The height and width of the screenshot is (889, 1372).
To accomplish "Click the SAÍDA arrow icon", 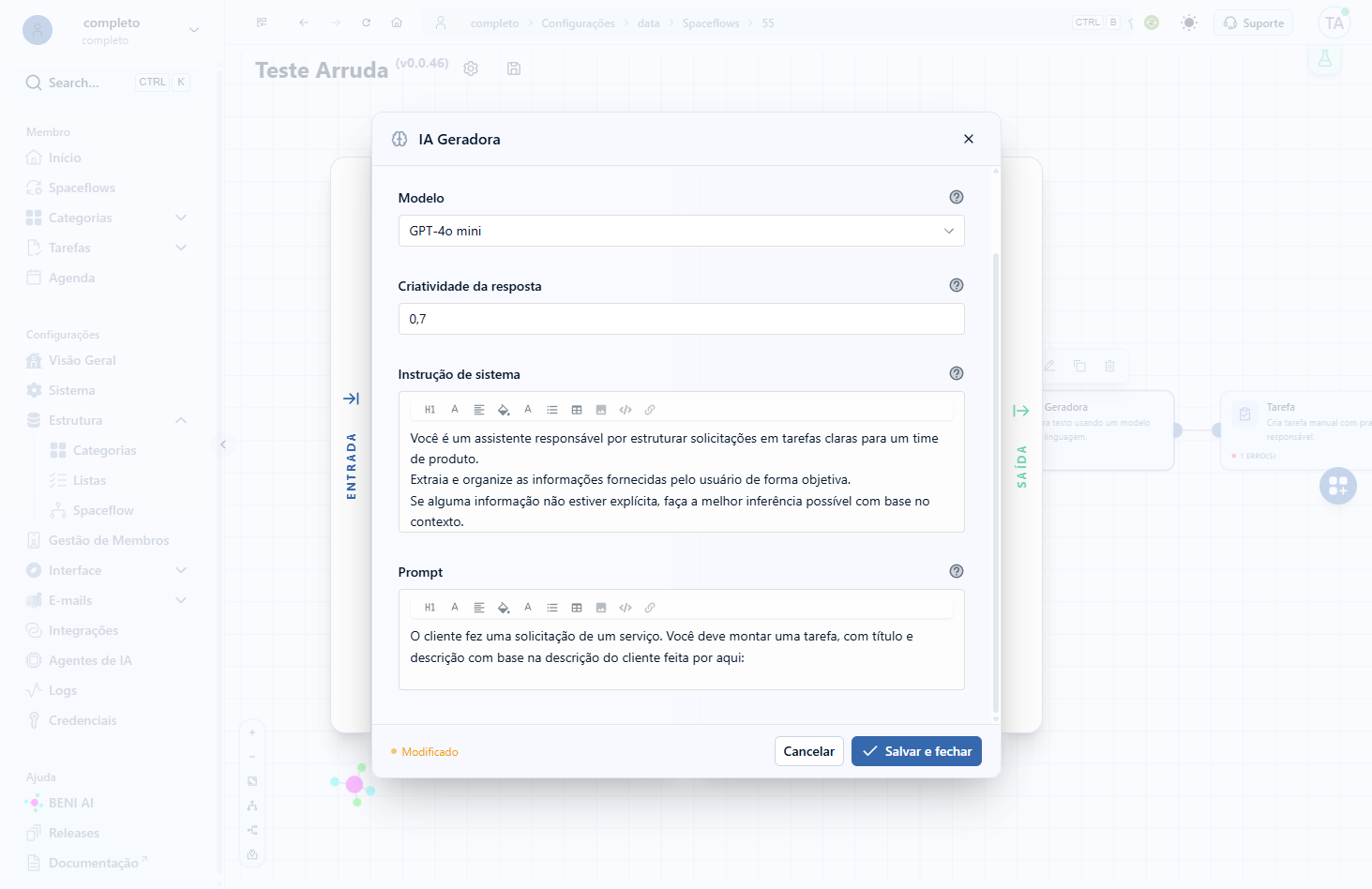I will click(1021, 411).
